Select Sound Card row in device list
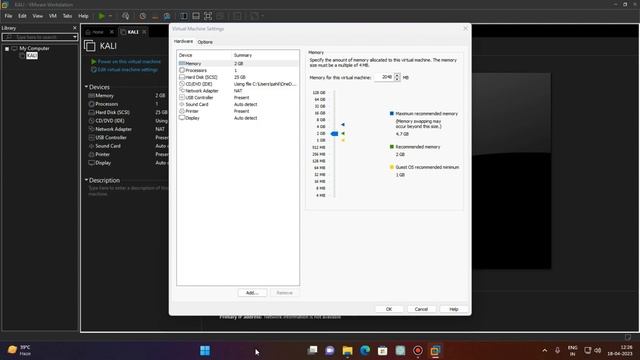The width and height of the screenshot is (640, 360). pyautogui.click(x=238, y=104)
